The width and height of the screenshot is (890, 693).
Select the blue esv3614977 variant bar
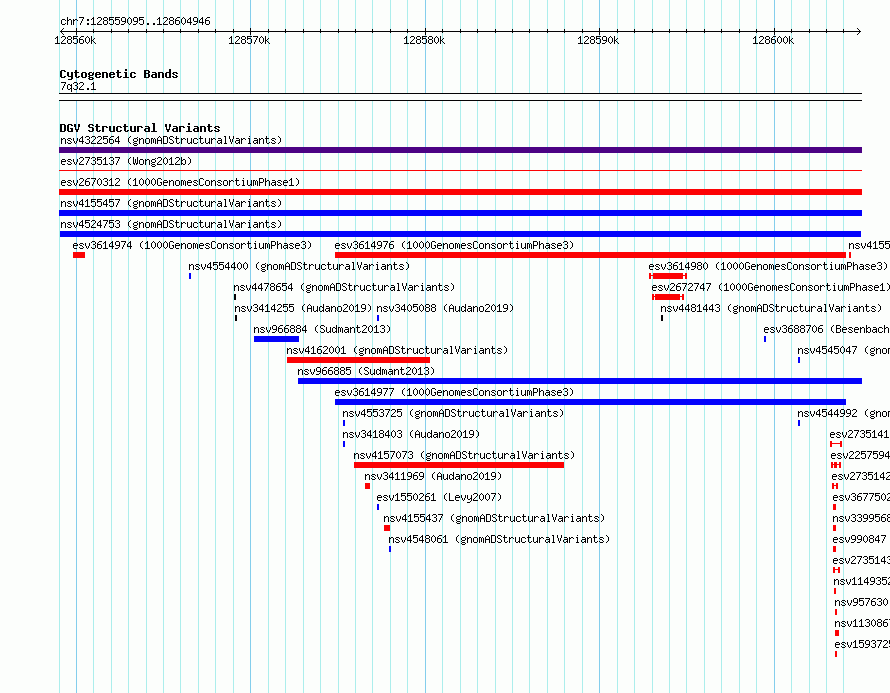[590, 402]
